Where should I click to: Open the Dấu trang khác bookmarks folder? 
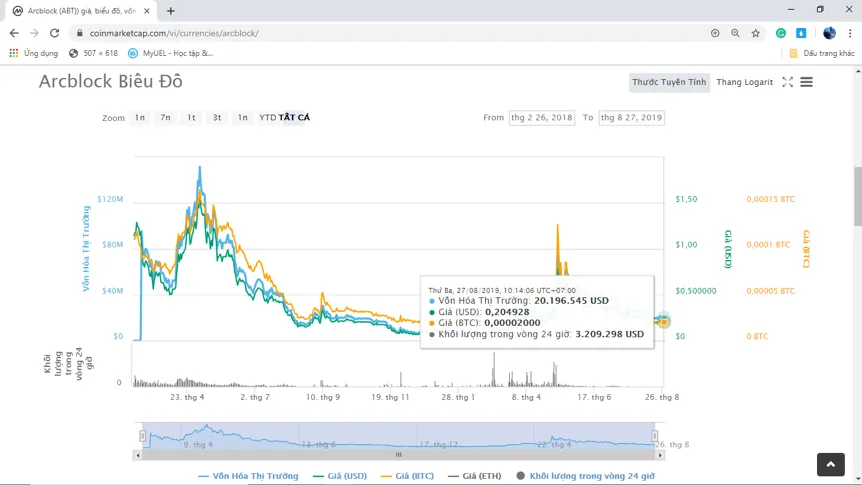click(822, 53)
